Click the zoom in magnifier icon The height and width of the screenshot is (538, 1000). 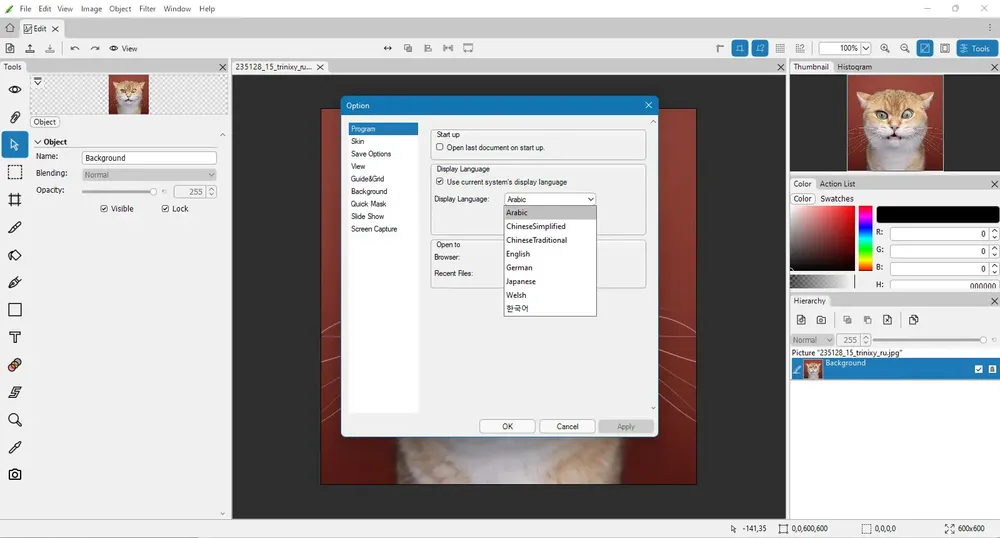tap(885, 48)
